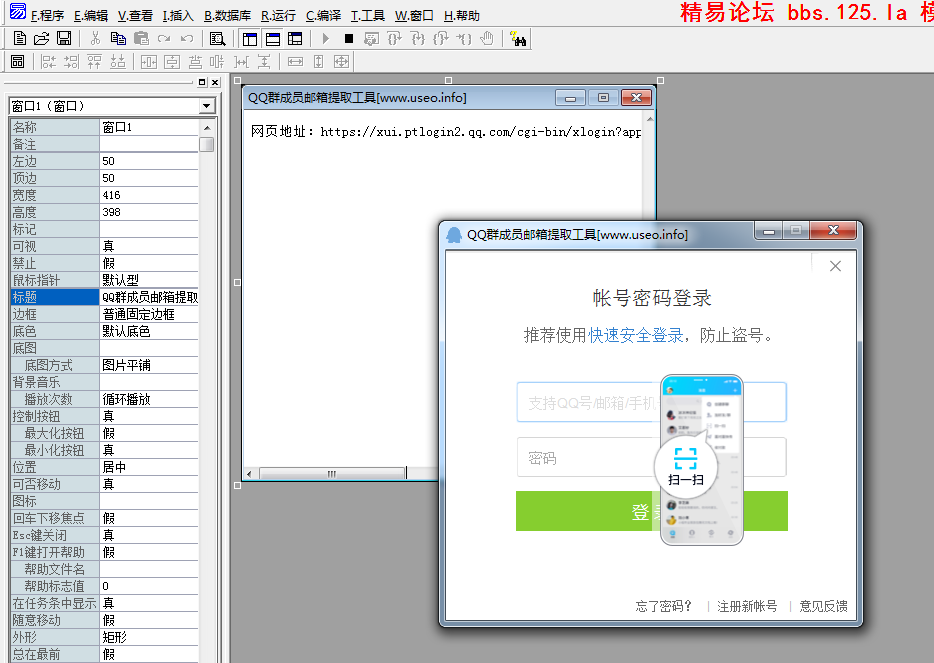This screenshot has width=934, height=663.
Task: Open help search binoculars icon
Action: point(518,39)
